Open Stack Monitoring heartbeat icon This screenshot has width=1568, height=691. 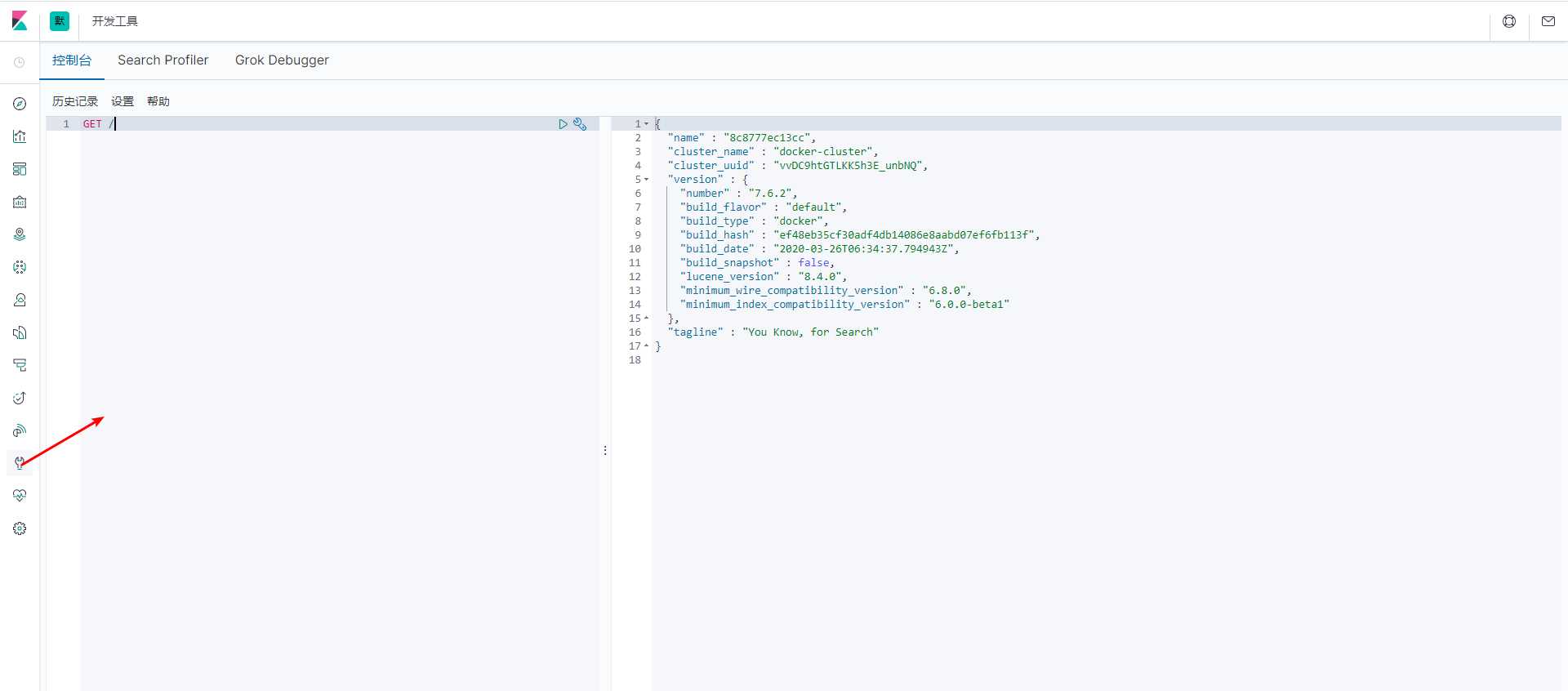pos(20,496)
